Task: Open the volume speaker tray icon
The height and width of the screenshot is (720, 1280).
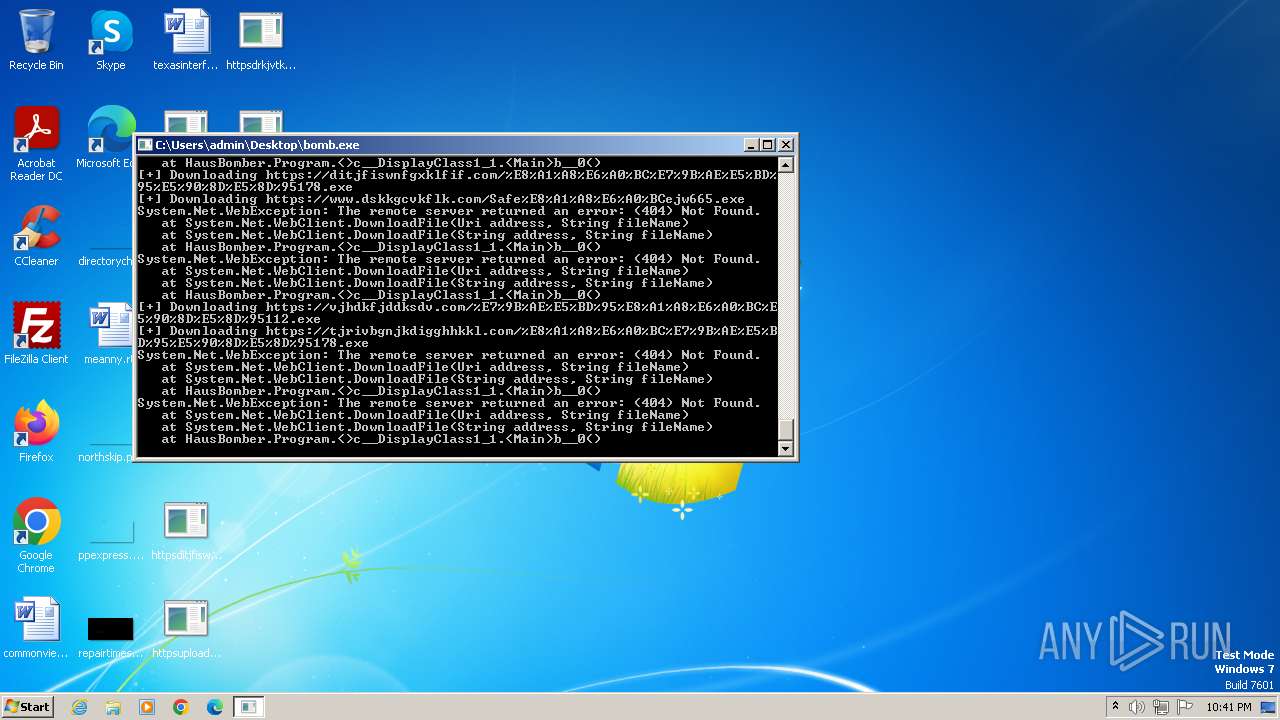Action: tap(1137, 707)
